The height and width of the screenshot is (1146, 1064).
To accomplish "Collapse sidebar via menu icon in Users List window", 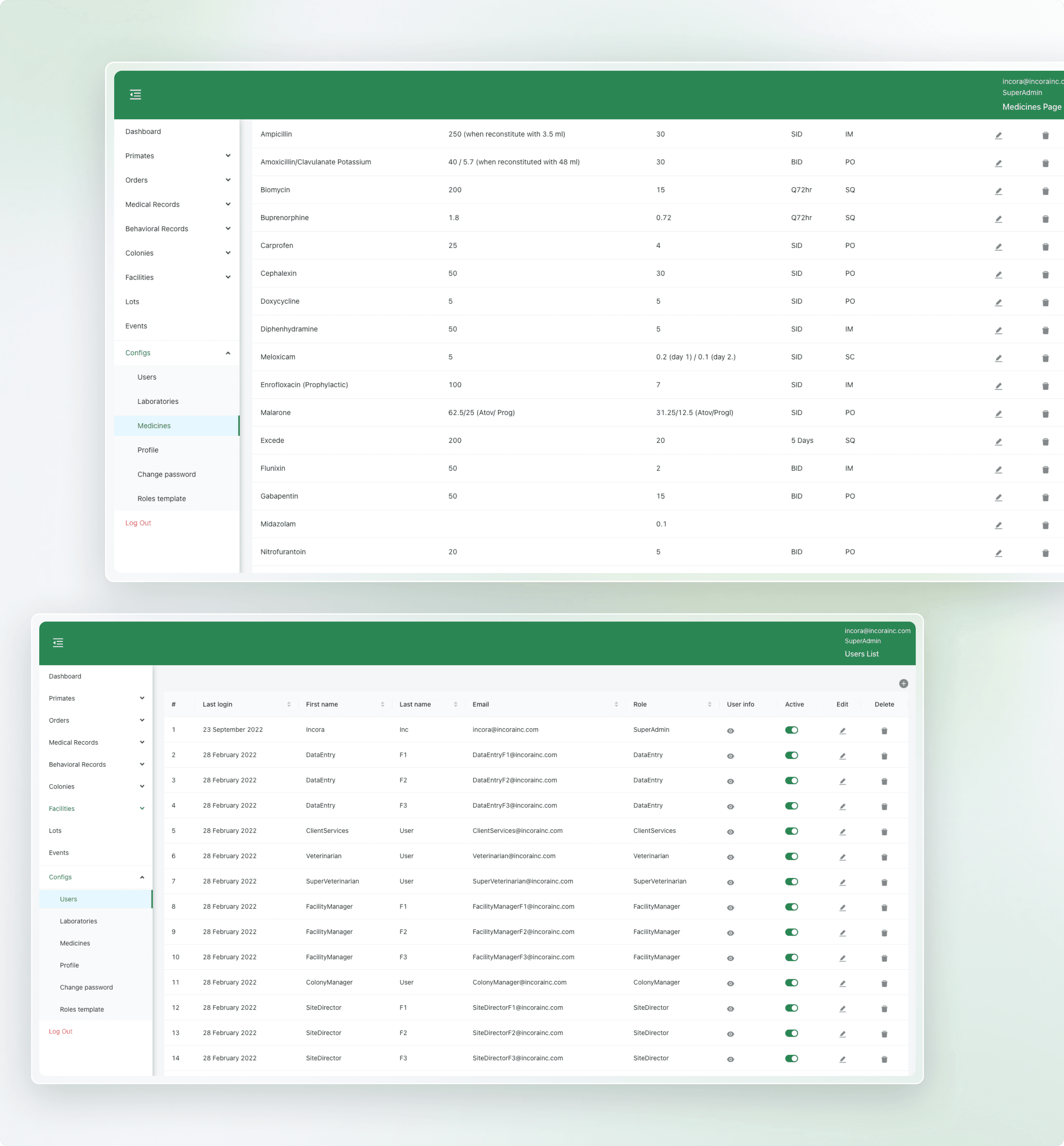I will click(58, 643).
